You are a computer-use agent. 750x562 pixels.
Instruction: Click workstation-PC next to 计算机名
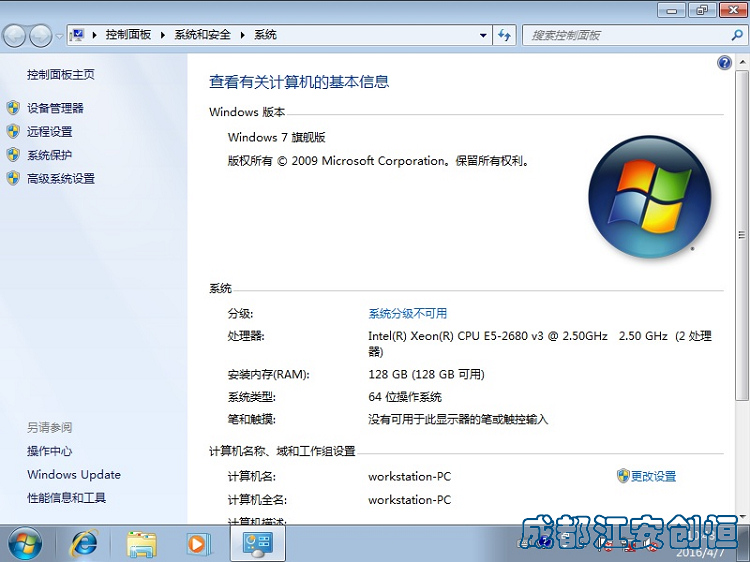tap(409, 476)
